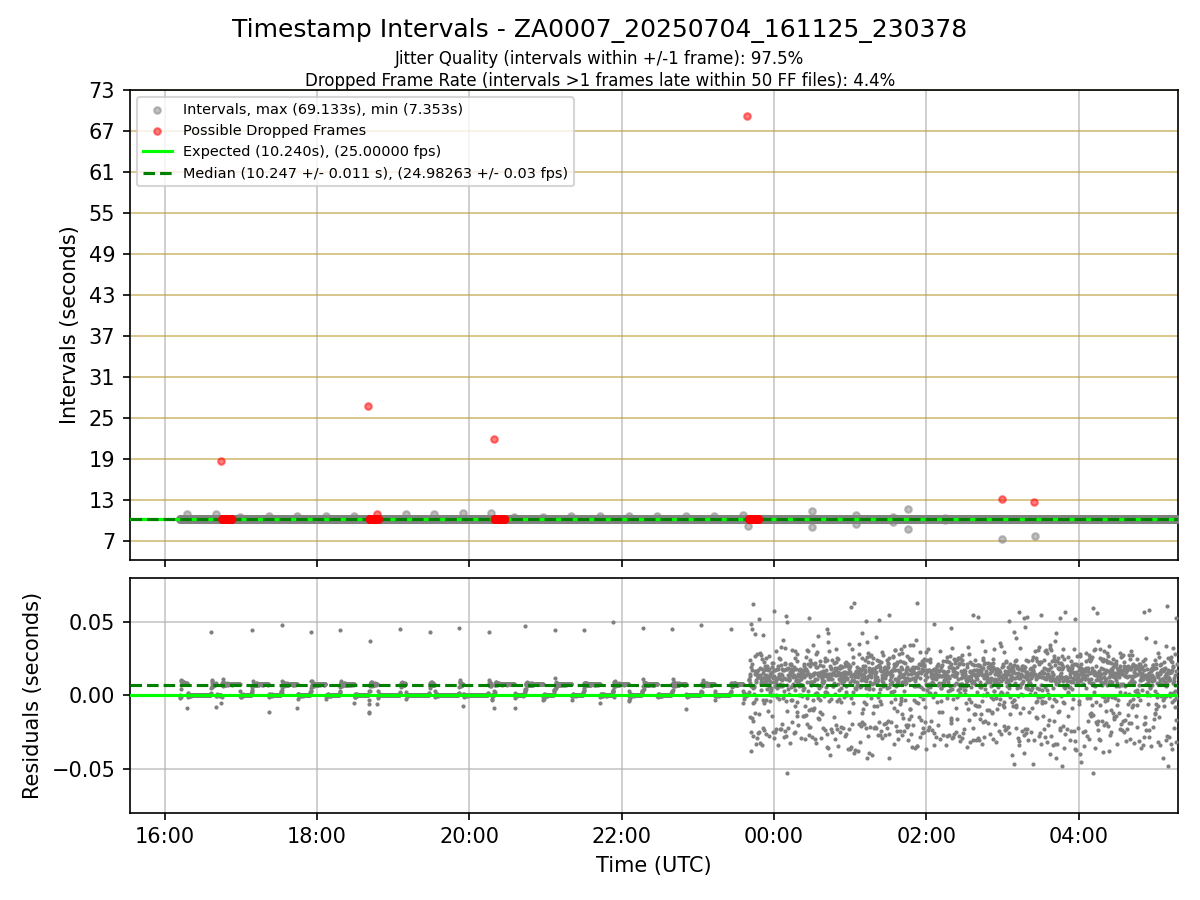Click the 7 y-axis tick label

pos(110,542)
